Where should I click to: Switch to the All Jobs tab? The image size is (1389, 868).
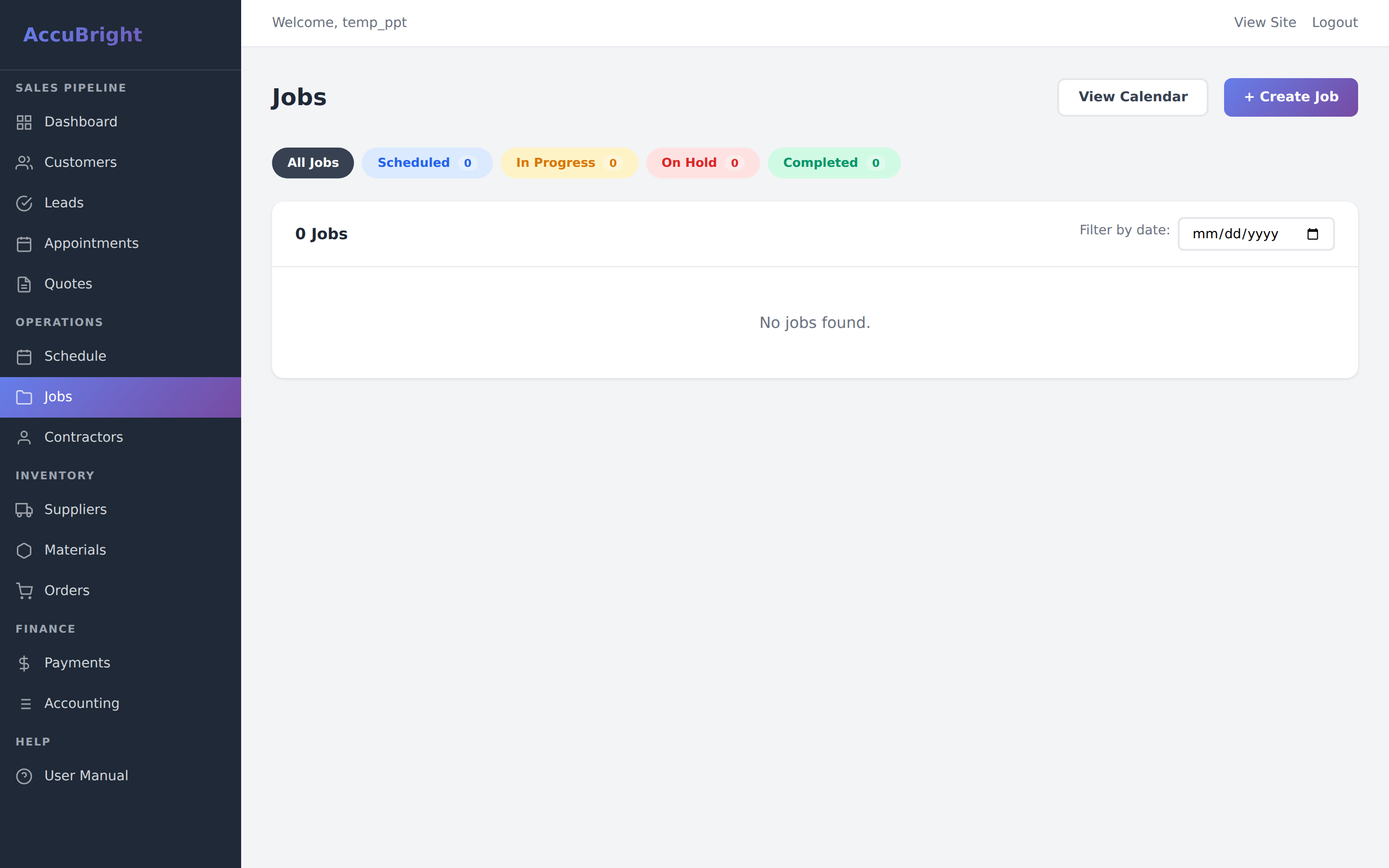(312, 163)
